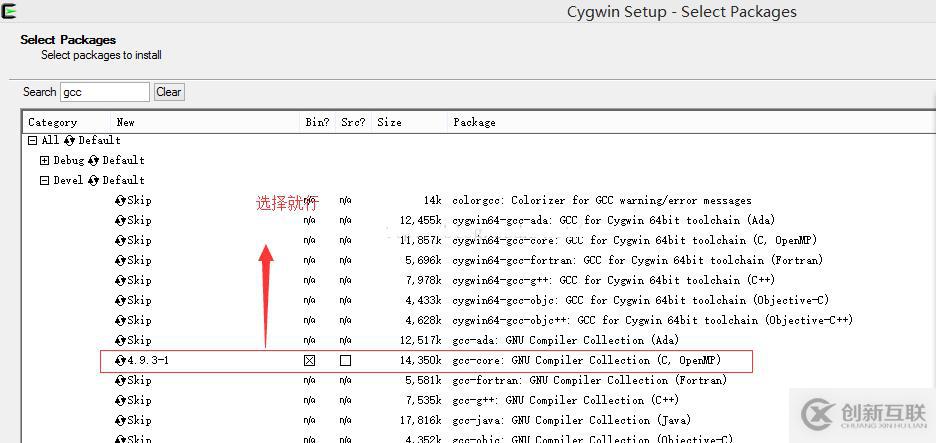Click the cycle icon for cygwin64-gcc-objc: row
Image resolution: width=936 pixels, height=443 pixels.
120,300
